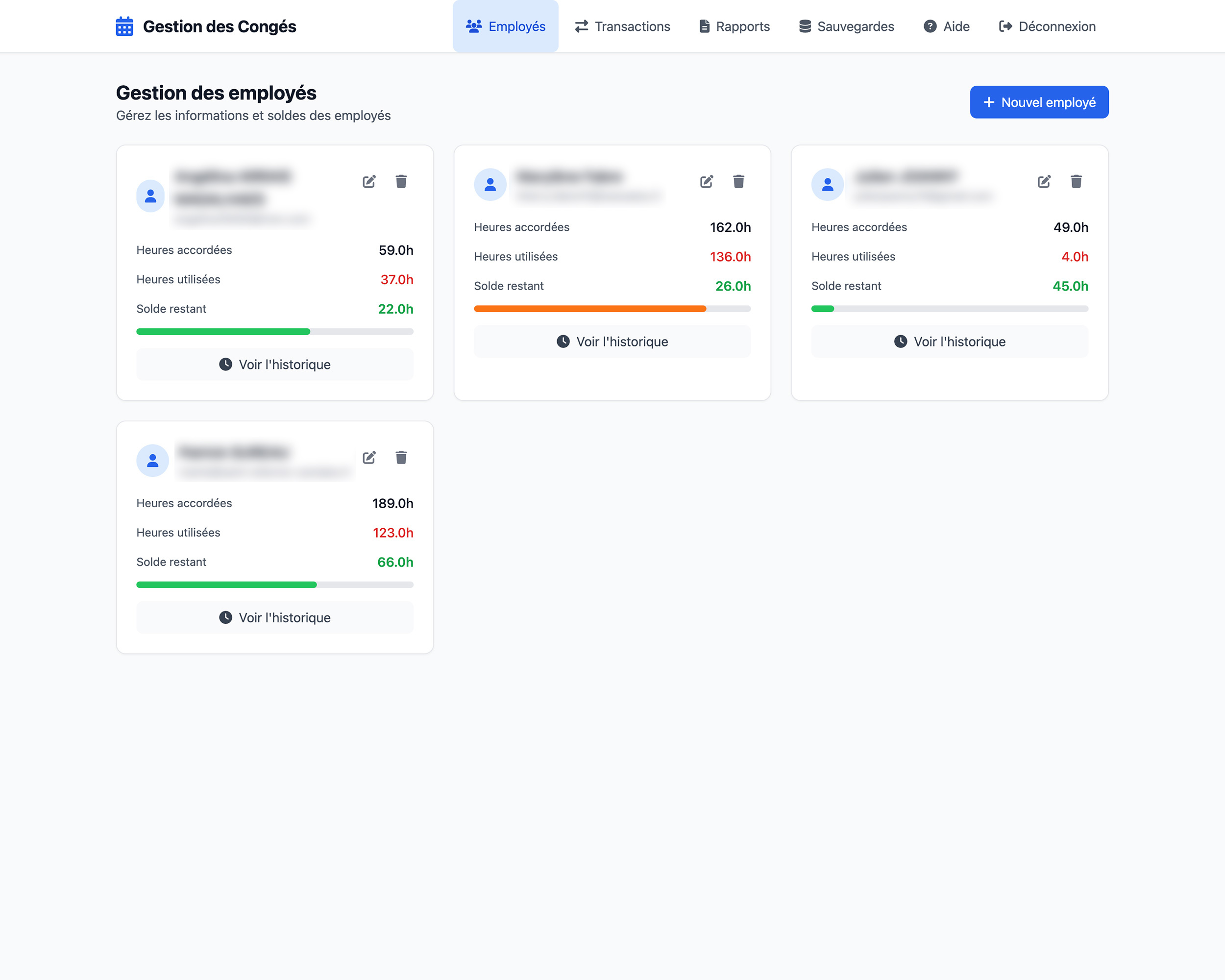Image resolution: width=1225 pixels, height=980 pixels.
Task: Click the blue calendar logo icon
Action: pos(124,26)
